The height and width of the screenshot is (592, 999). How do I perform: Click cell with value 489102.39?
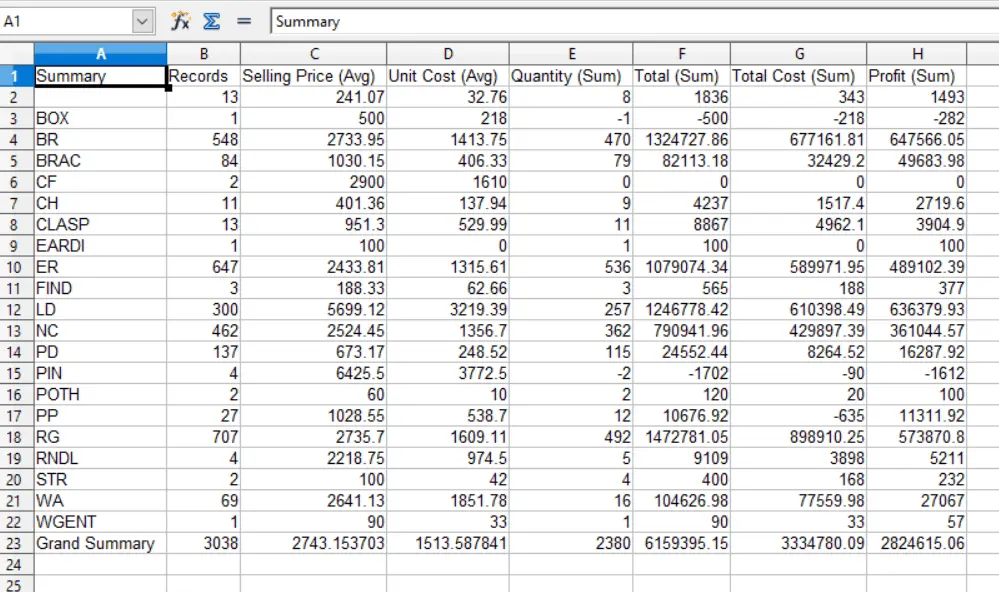pyautogui.click(x=916, y=267)
